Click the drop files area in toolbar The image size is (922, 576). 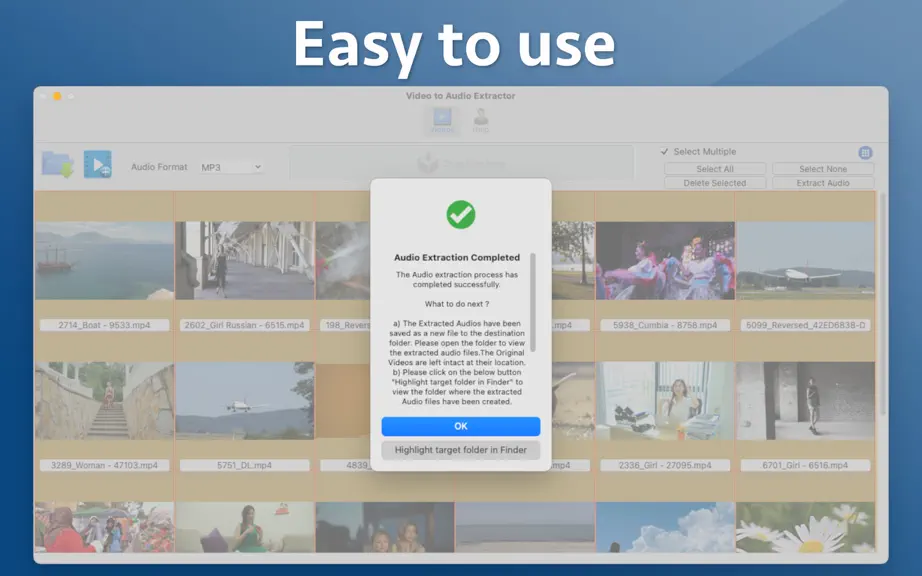pyautogui.click(x=462, y=163)
